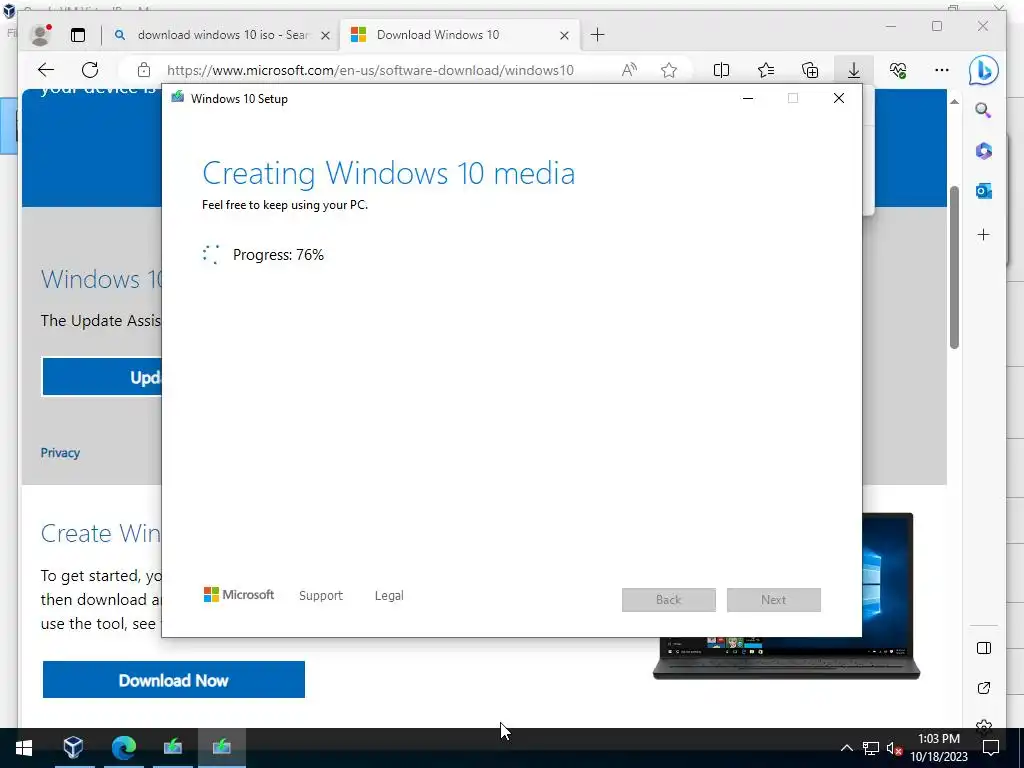Open network status tray icon
The height and width of the screenshot is (768, 1024).
pos(871,748)
